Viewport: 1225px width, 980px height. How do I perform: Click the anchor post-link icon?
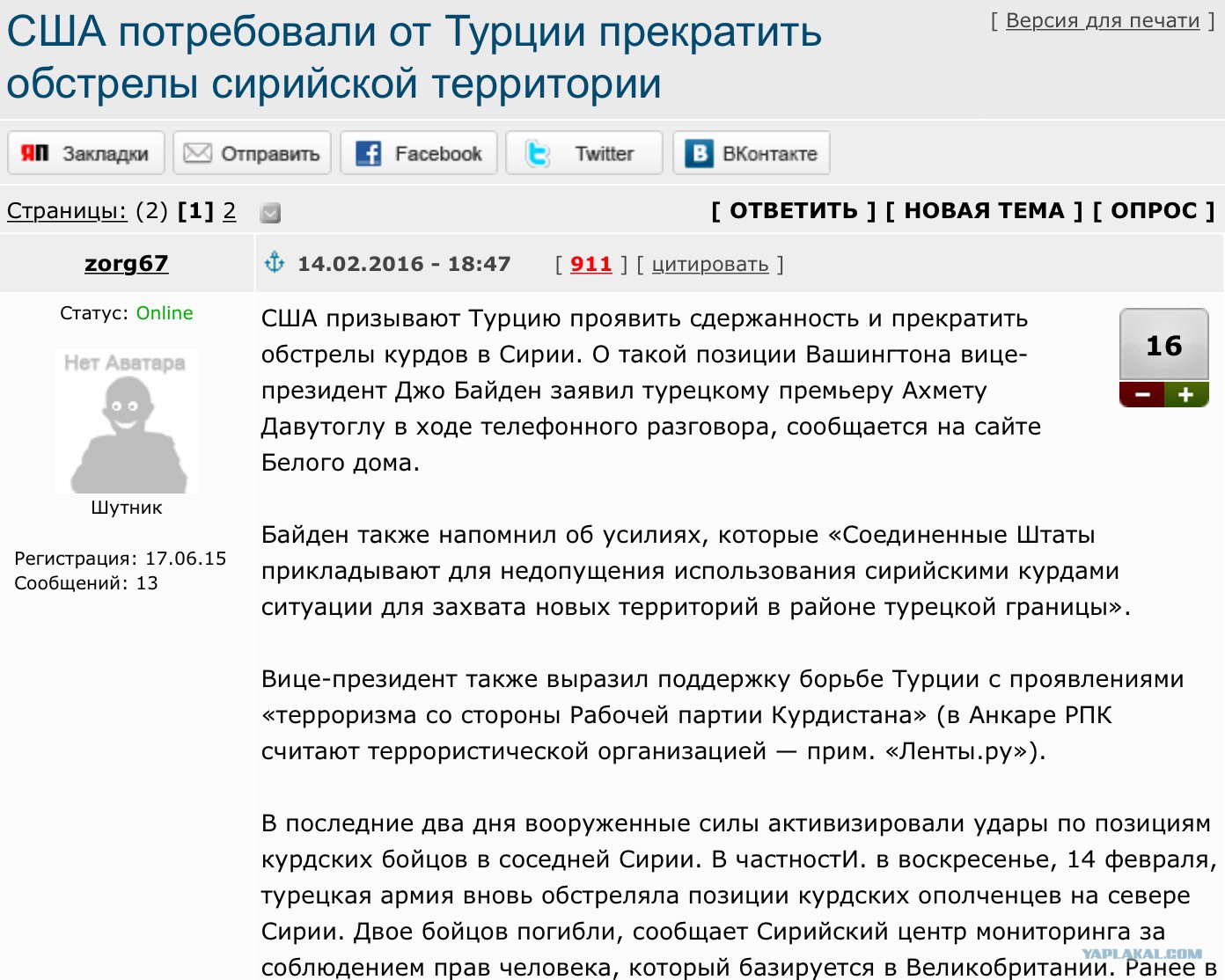click(275, 262)
